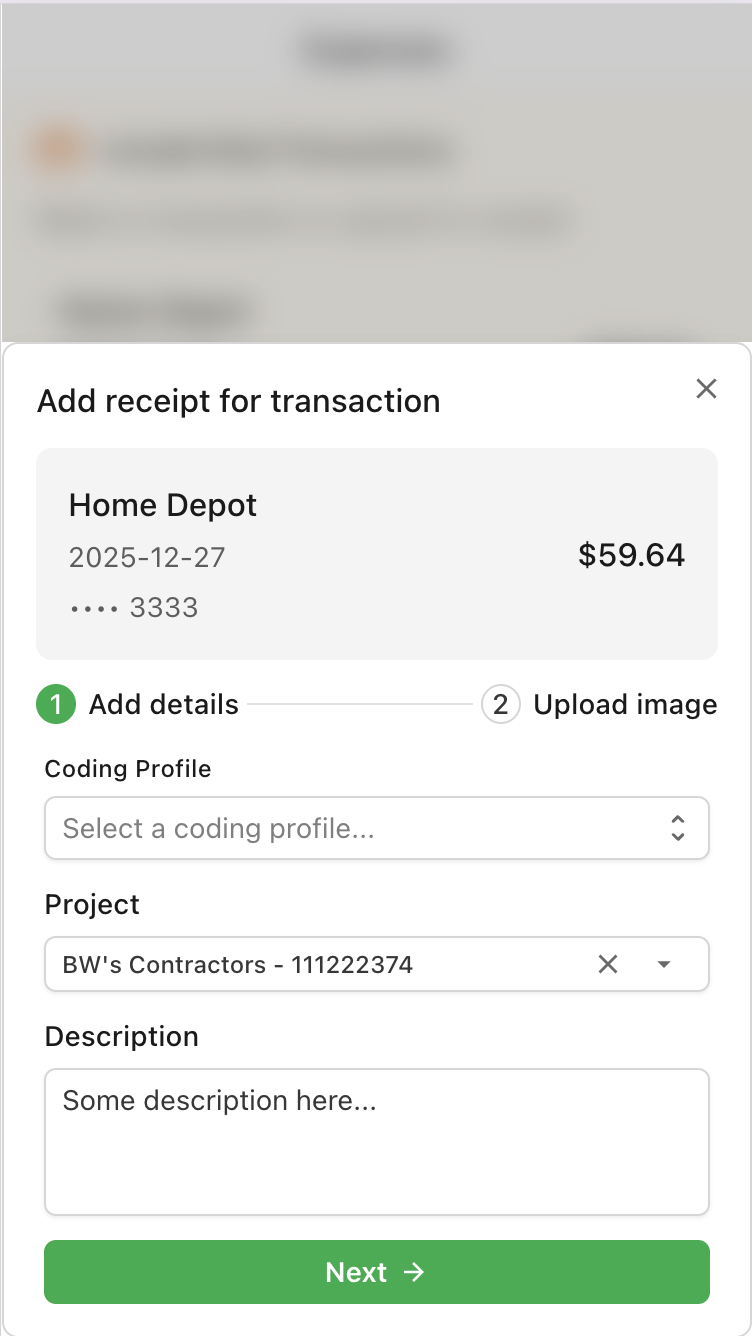Image resolution: width=752 pixels, height=1336 pixels.
Task: Click the up-down chevrons in Coding Profile
Action: [x=678, y=828]
